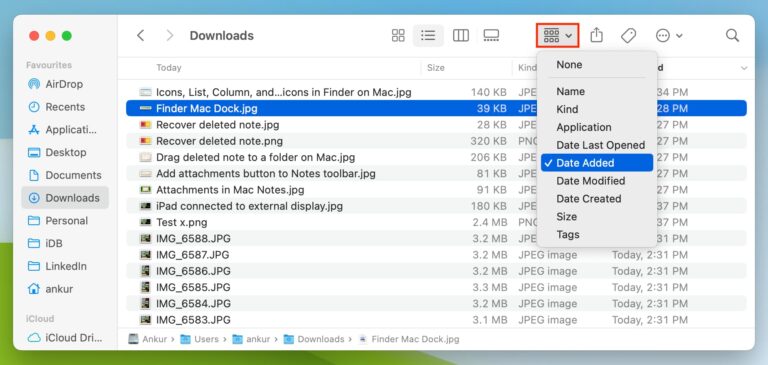Click the Group By toolbar button
The height and width of the screenshot is (365, 768).
[x=558, y=35]
